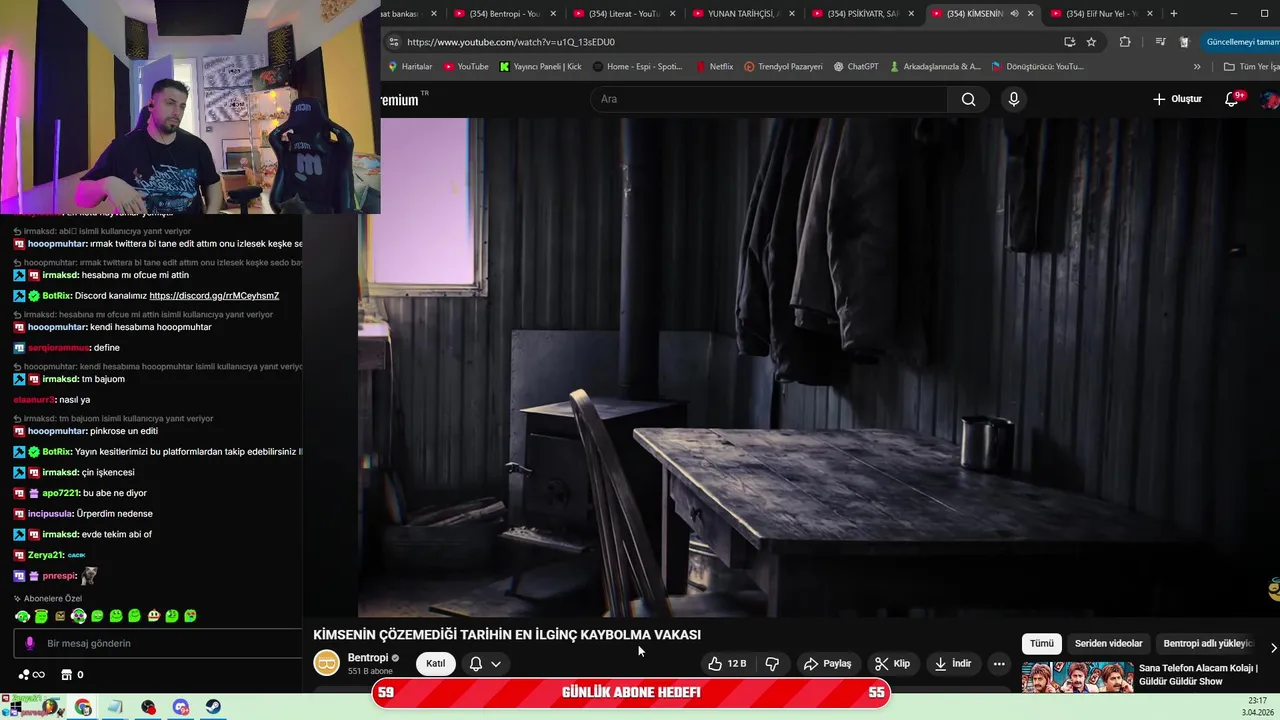The width and height of the screenshot is (1280, 720).
Task: Open the channel notification bell dropdown
Action: 485,664
